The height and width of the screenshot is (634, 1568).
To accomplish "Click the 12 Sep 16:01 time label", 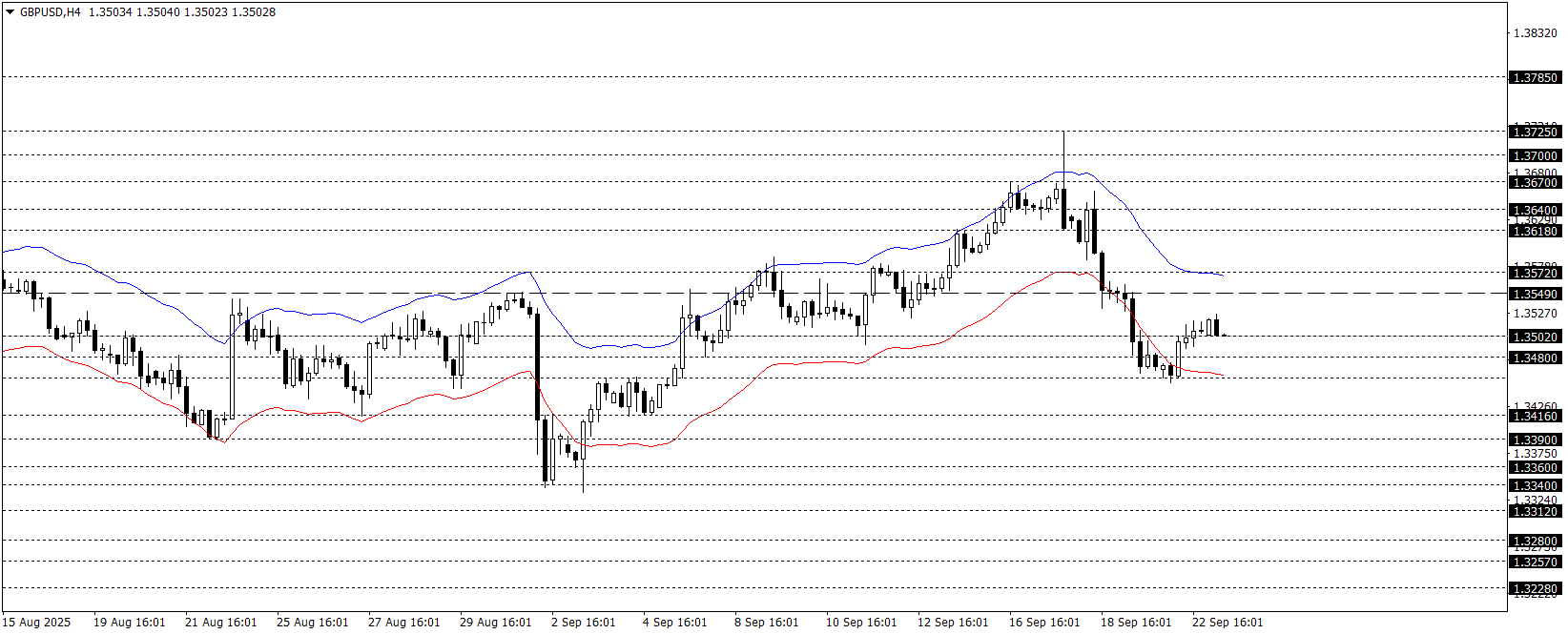I will [x=953, y=623].
